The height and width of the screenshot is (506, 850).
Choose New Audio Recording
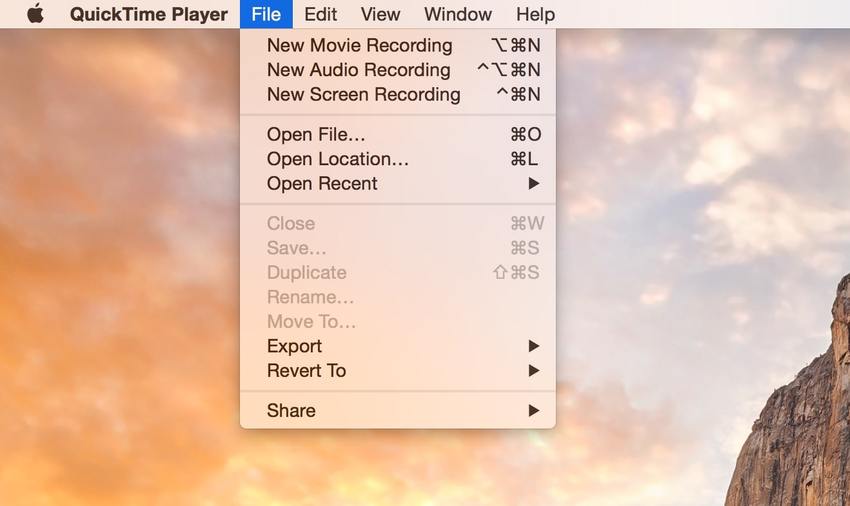point(398,70)
